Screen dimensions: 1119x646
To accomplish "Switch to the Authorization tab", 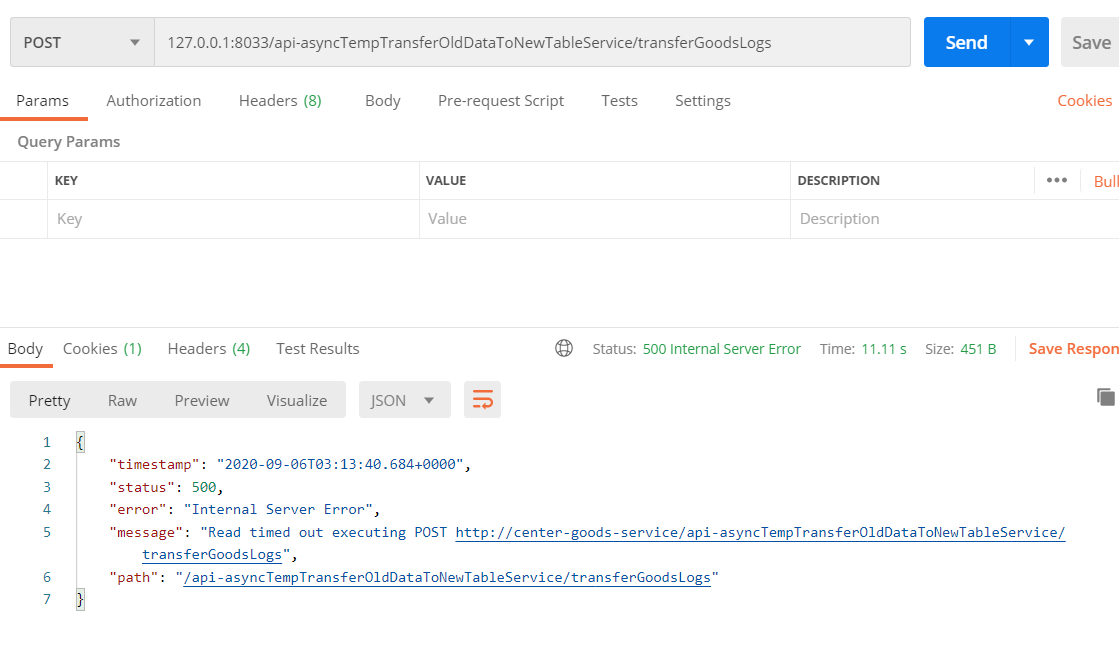I will pos(154,100).
